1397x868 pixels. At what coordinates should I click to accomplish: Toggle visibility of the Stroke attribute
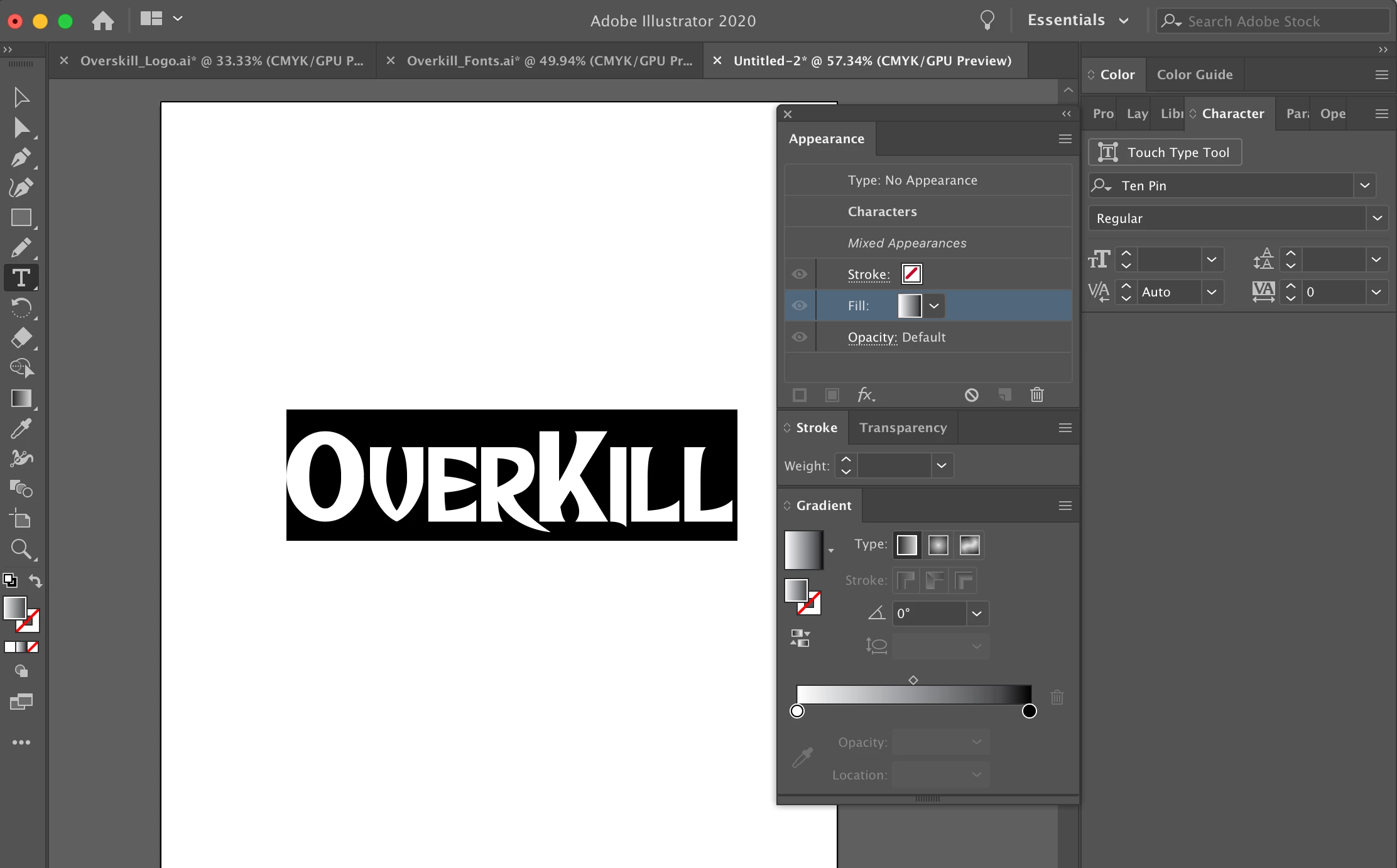click(799, 274)
